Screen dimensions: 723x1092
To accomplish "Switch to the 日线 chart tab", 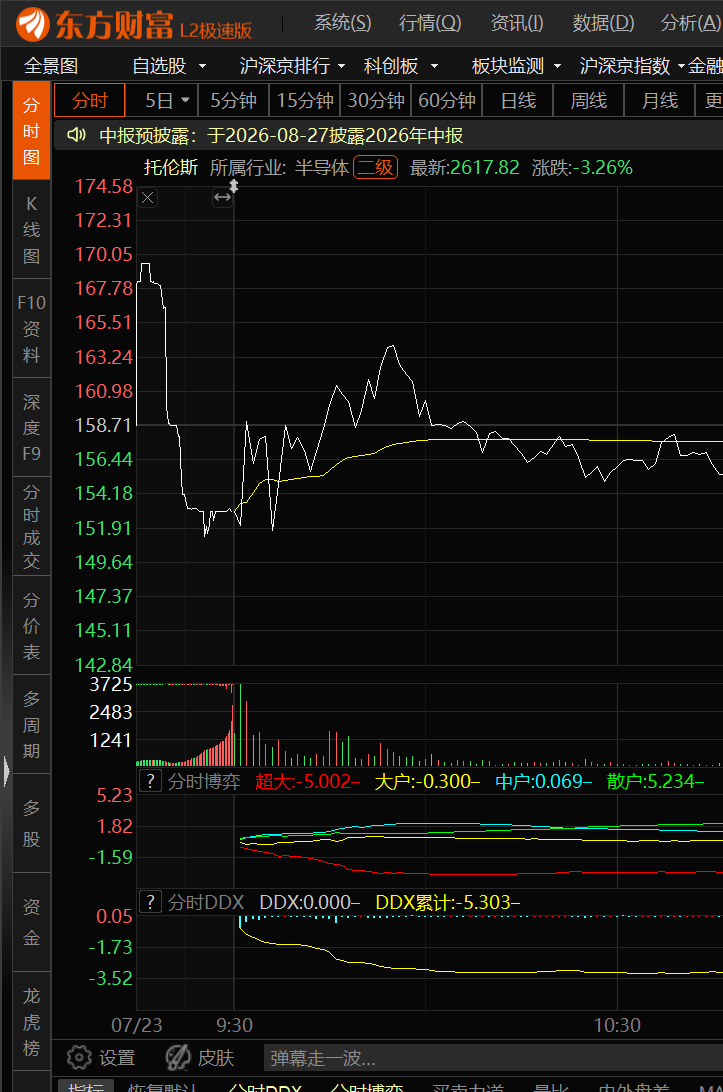I will (518, 101).
